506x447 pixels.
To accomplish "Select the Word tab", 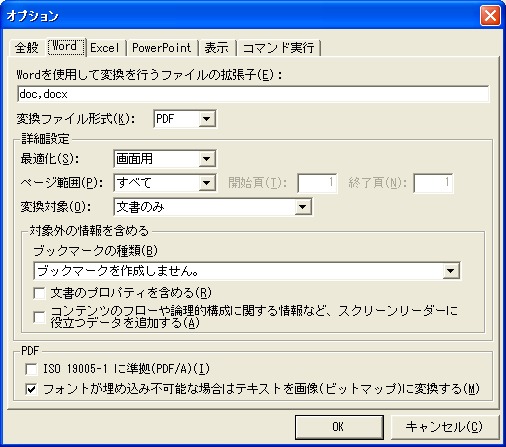I will click(65, 46).
